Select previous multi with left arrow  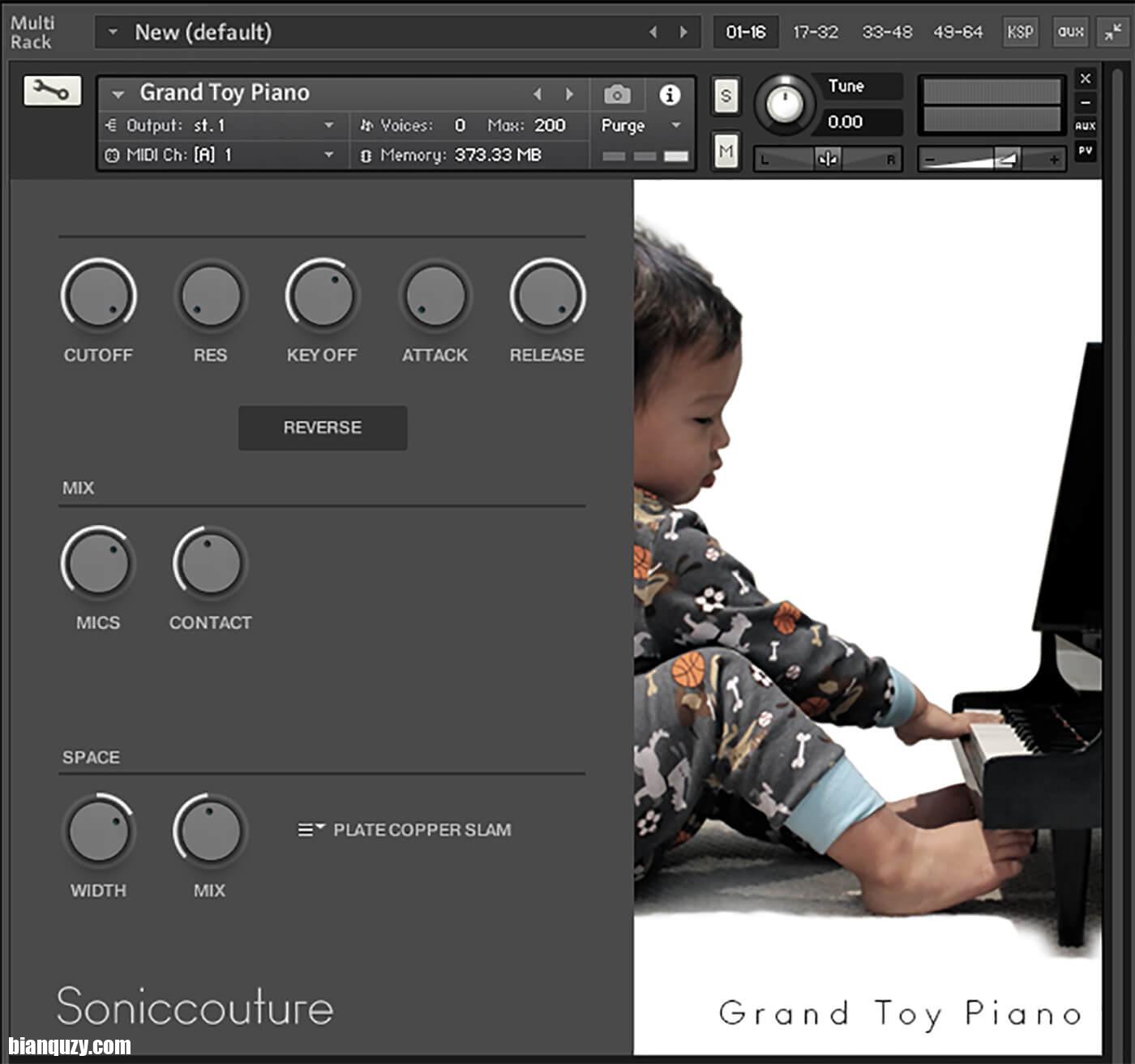(x=653, y=32)
